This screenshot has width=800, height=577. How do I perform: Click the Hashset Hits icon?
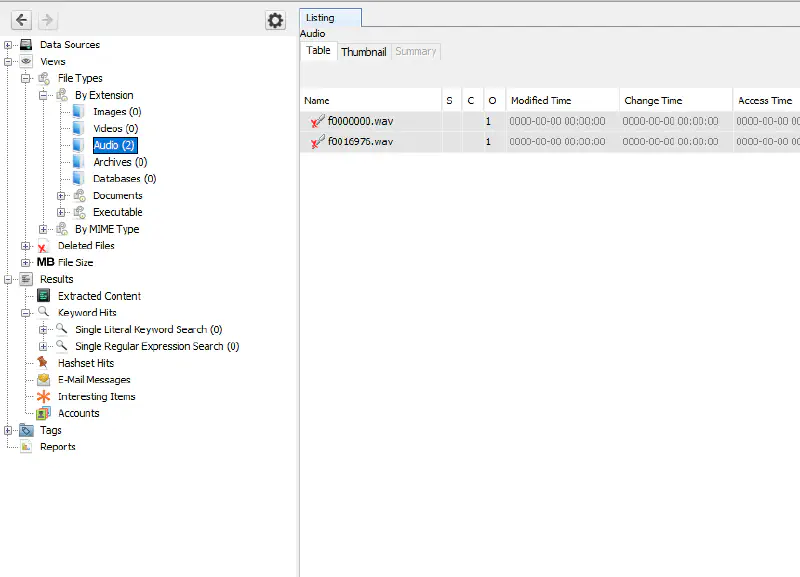coord(43,363)
